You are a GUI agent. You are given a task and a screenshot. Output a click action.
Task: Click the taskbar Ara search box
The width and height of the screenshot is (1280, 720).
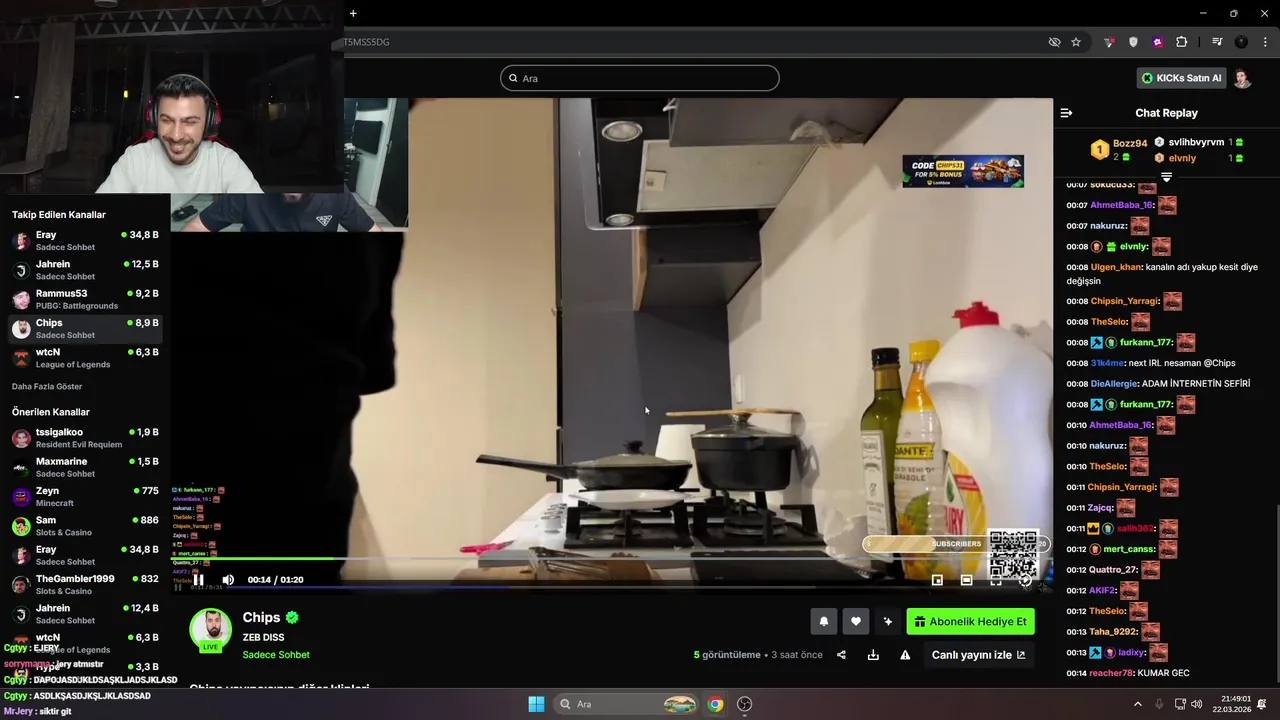(x=628, y=704)
